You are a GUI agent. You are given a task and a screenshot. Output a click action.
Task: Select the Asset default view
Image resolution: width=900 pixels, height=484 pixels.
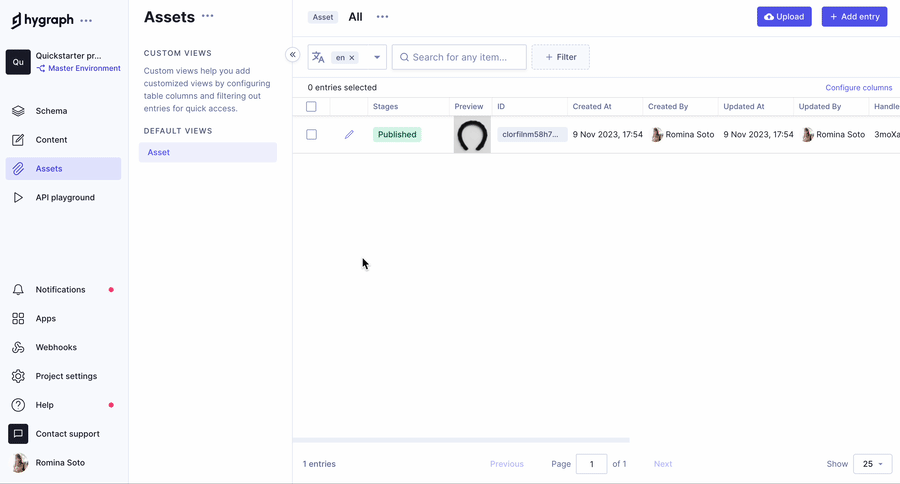[208, 152]
